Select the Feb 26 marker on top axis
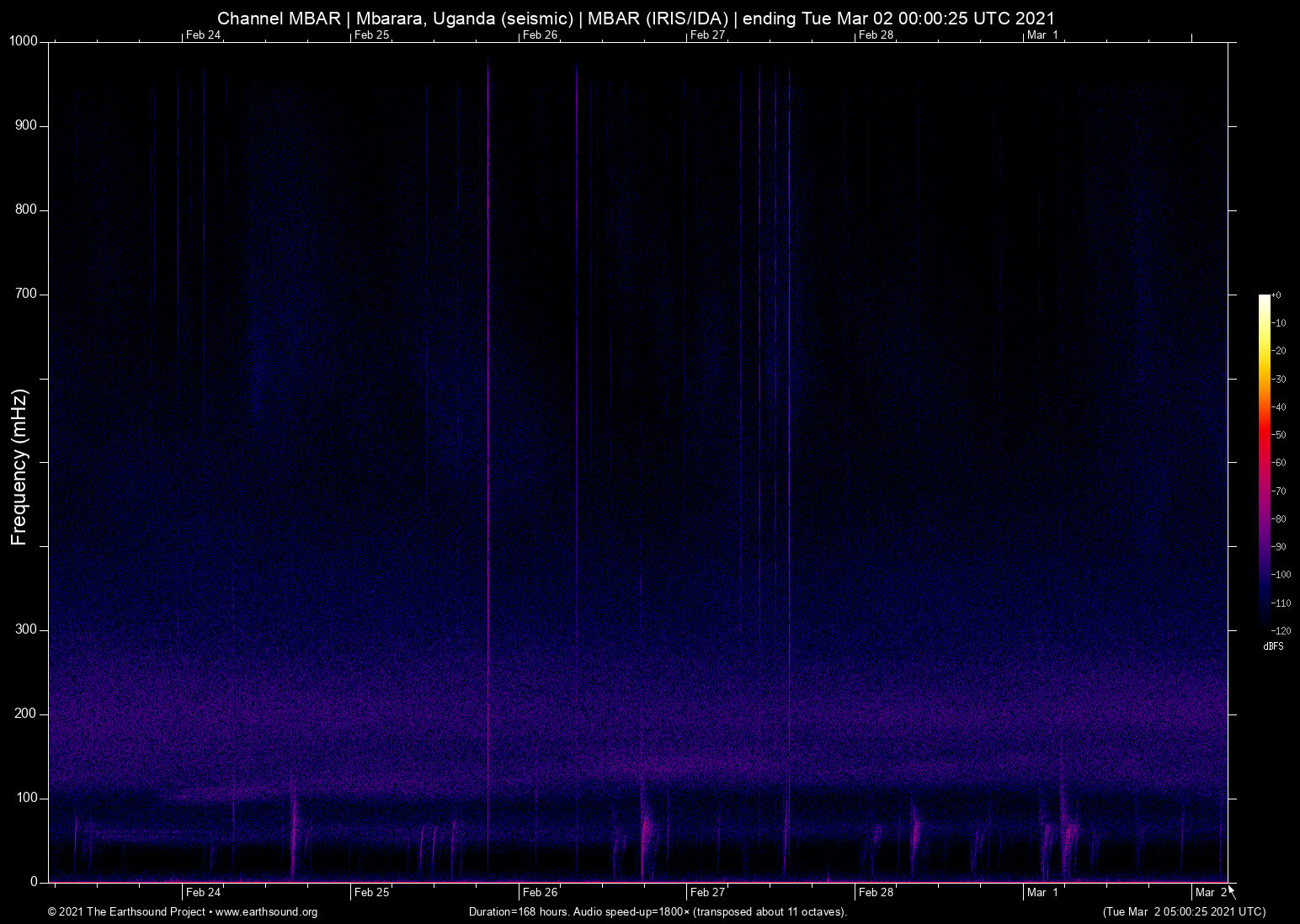 click(540, 35)
